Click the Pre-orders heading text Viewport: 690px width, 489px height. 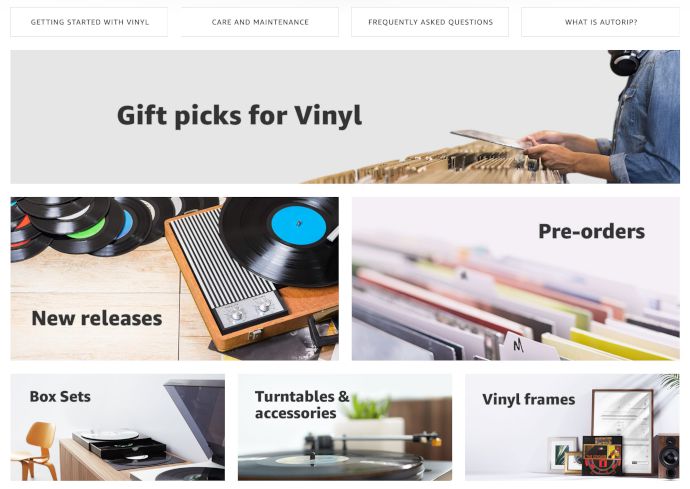[x=591, y=232]
